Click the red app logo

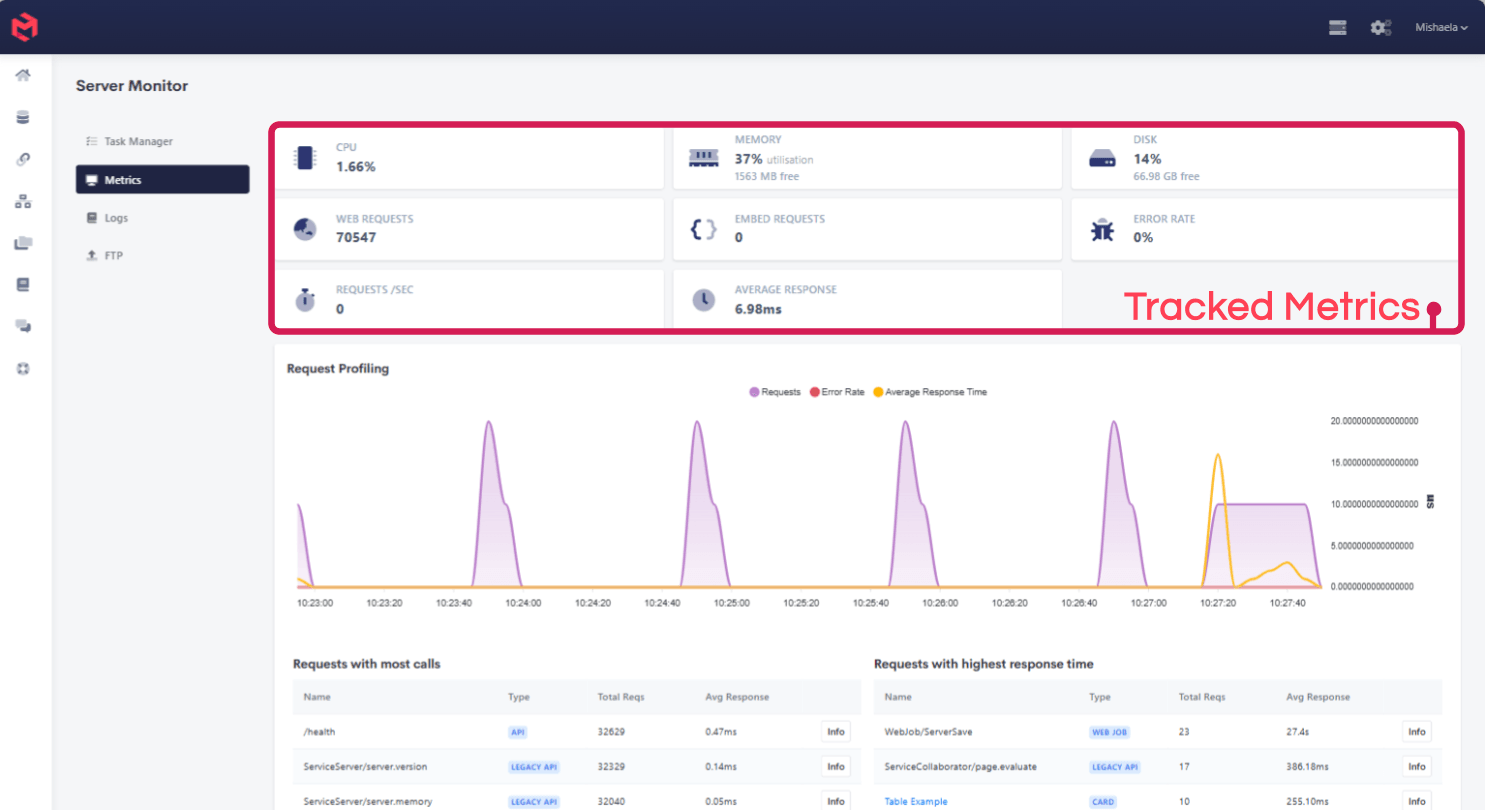24,27
